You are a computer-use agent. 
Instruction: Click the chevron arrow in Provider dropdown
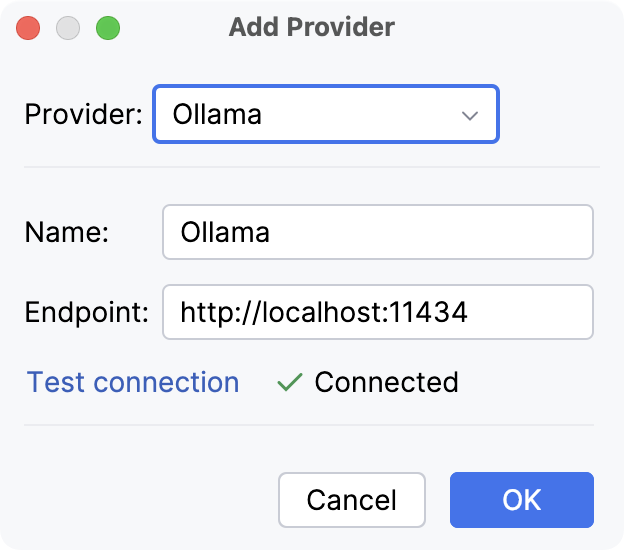pos(470,115)
